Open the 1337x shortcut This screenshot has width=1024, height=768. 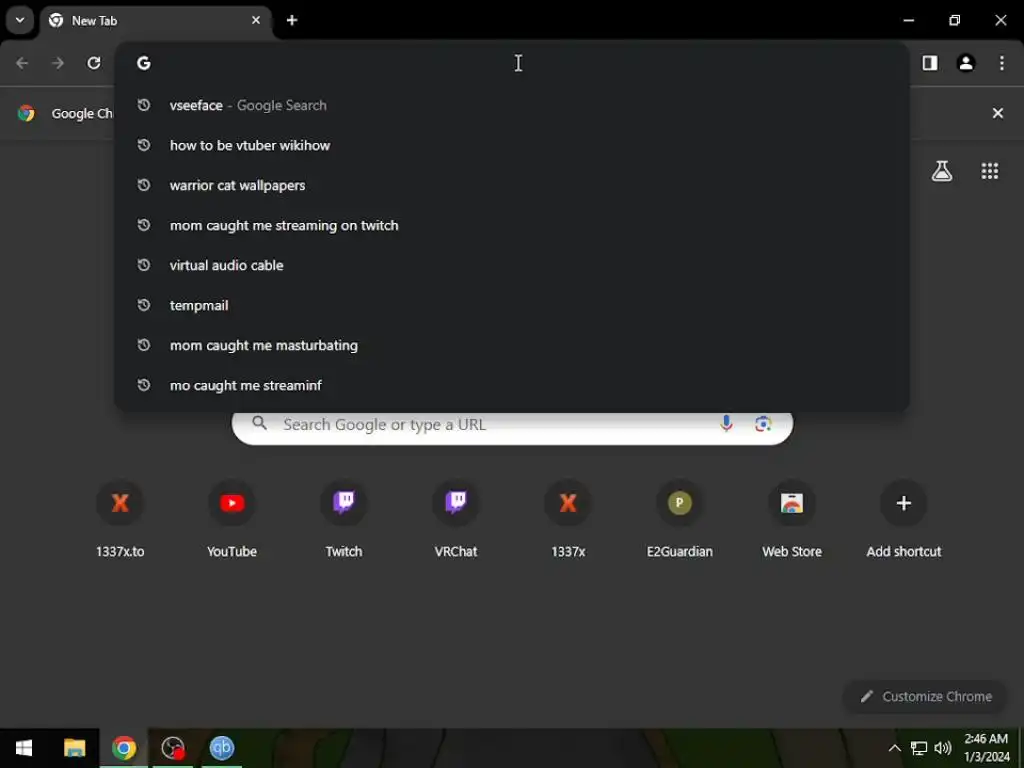pyautogui.click(x=568, y=519)
